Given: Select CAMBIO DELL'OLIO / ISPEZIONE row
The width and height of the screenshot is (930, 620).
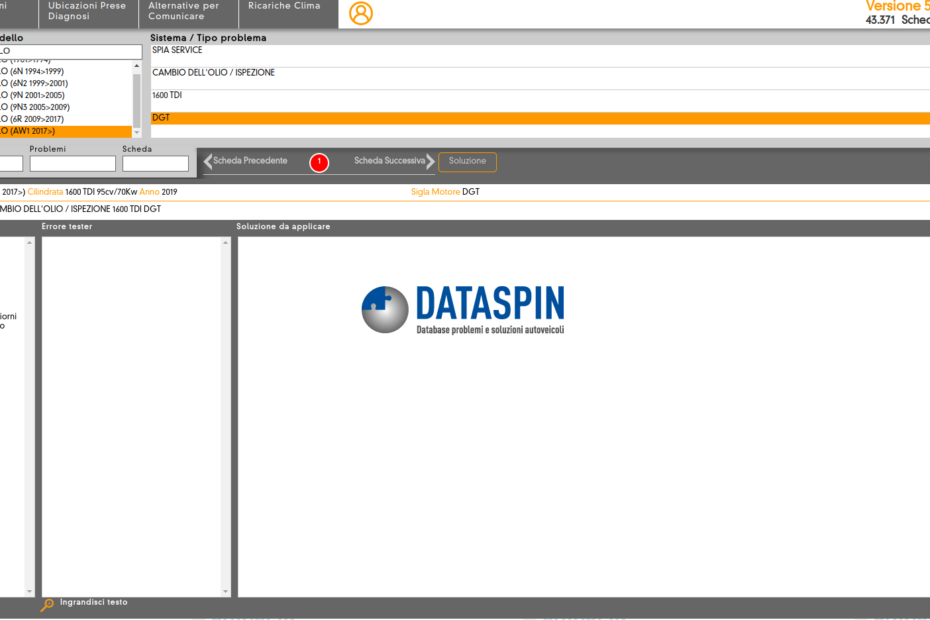Looking at the screenshot, I should click(540, 73).
